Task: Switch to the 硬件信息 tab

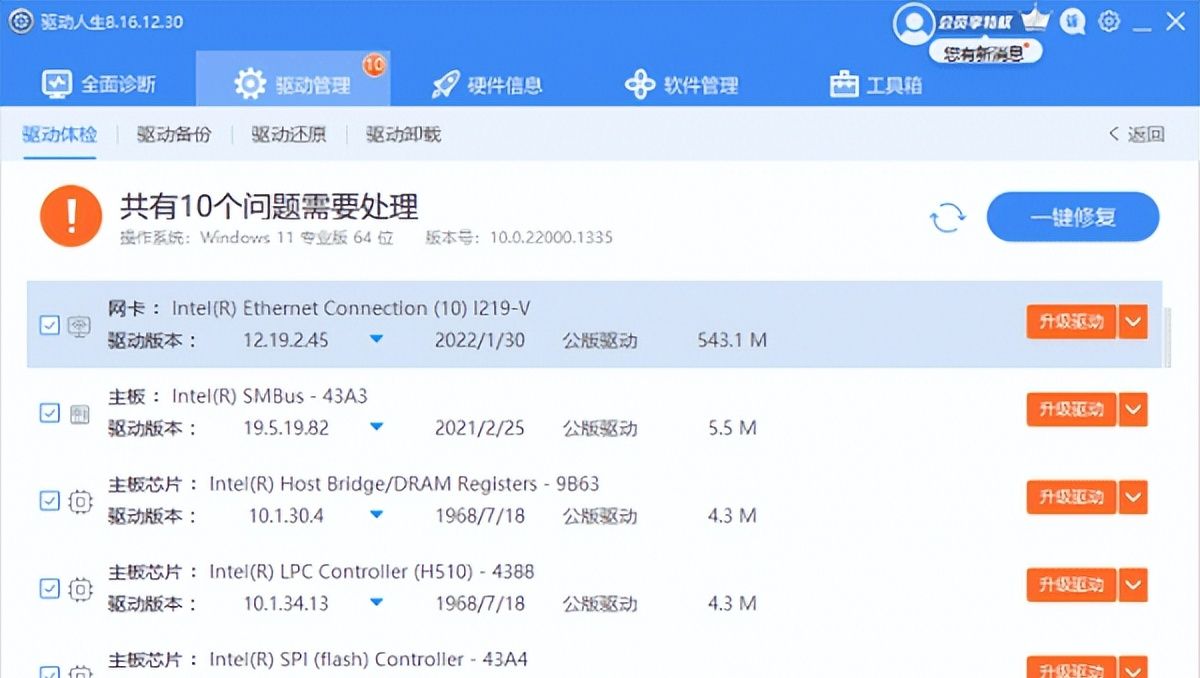Action: click(488, 85)
